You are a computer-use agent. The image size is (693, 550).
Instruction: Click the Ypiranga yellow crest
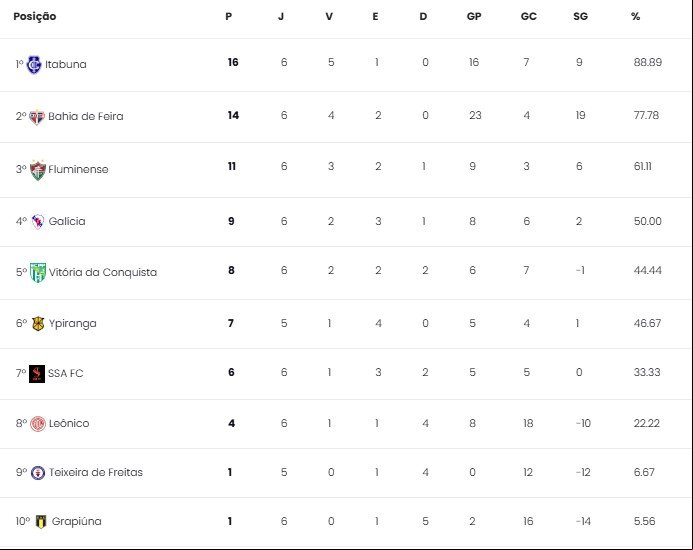click(38, 324)
